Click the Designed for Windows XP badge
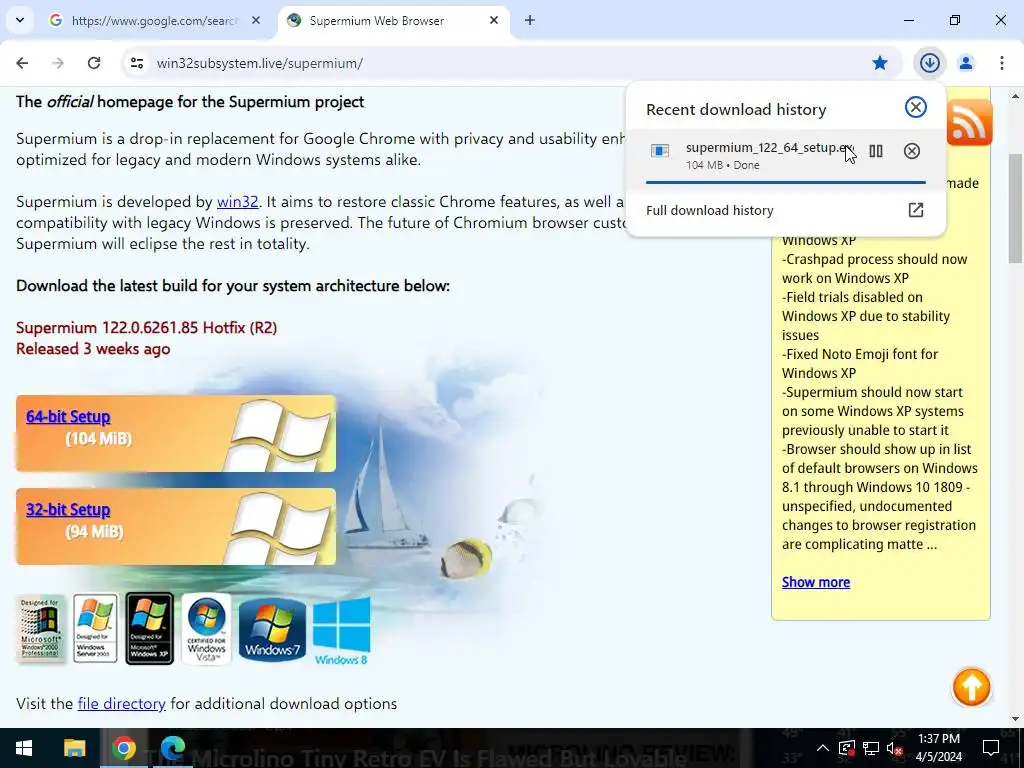This screenshot has height=768, width=1024. (150, 628)
